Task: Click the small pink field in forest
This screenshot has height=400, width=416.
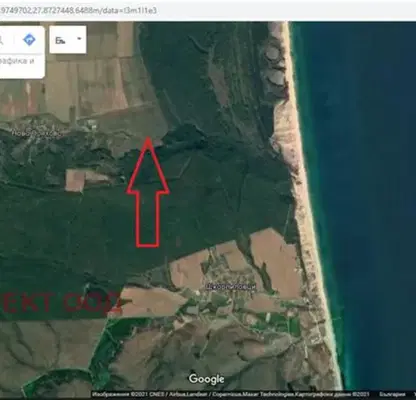Action: pos(75,180)
